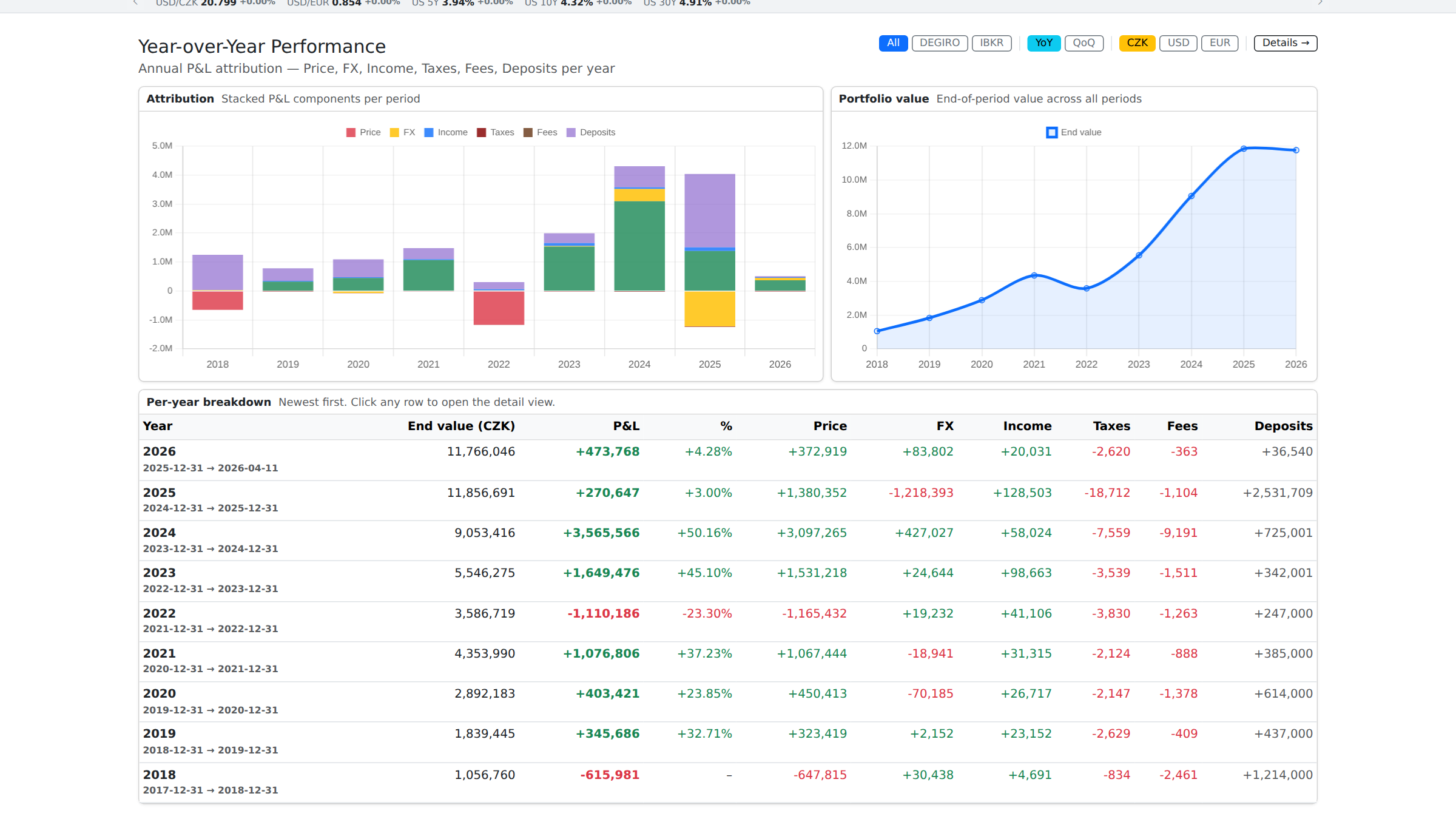Toggle the Taxes legend entry
Viewport: 1456px width, 819px height.
click(x=495, y=132)
